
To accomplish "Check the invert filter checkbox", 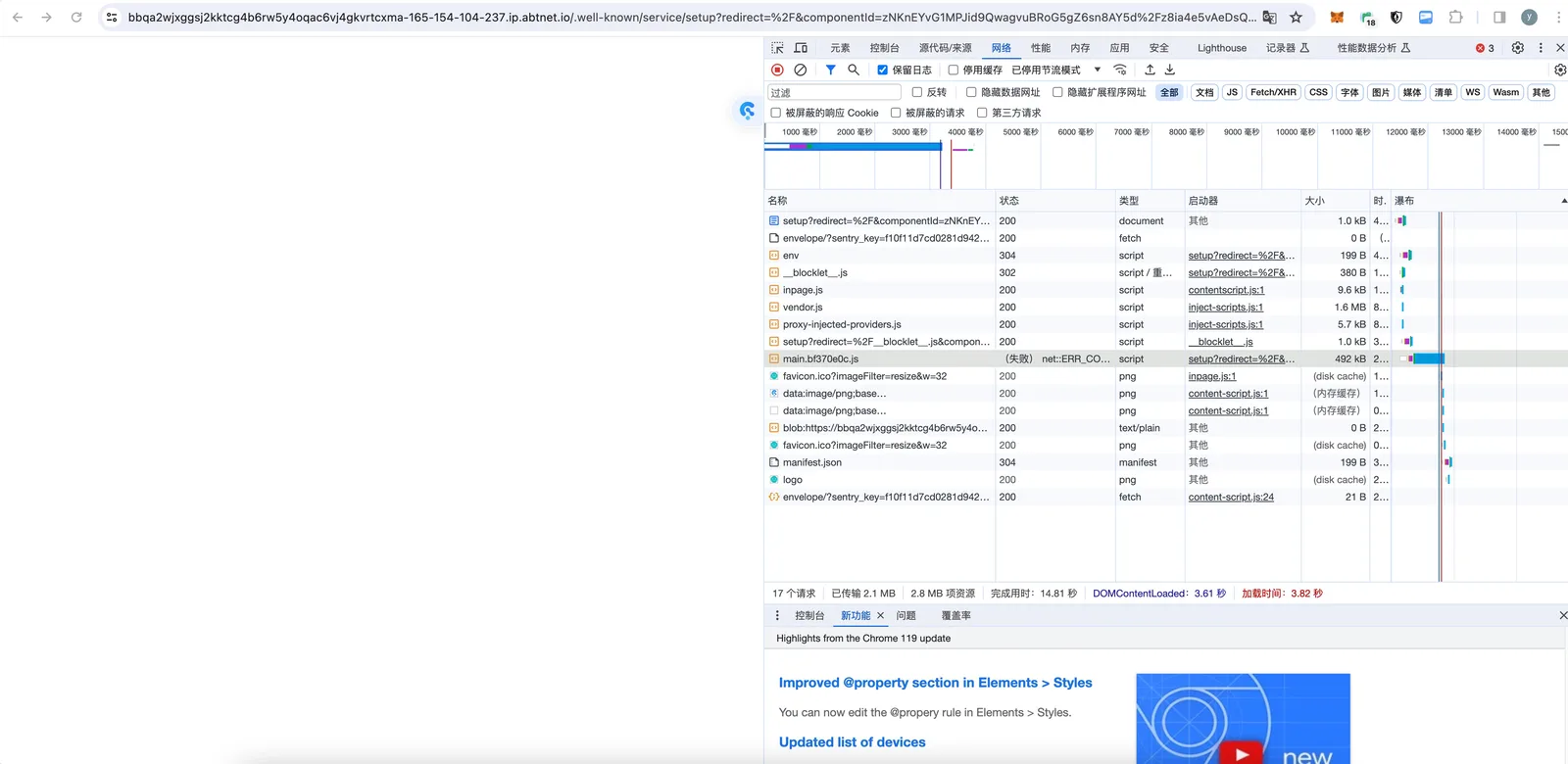I will click(x=917, y=92).
